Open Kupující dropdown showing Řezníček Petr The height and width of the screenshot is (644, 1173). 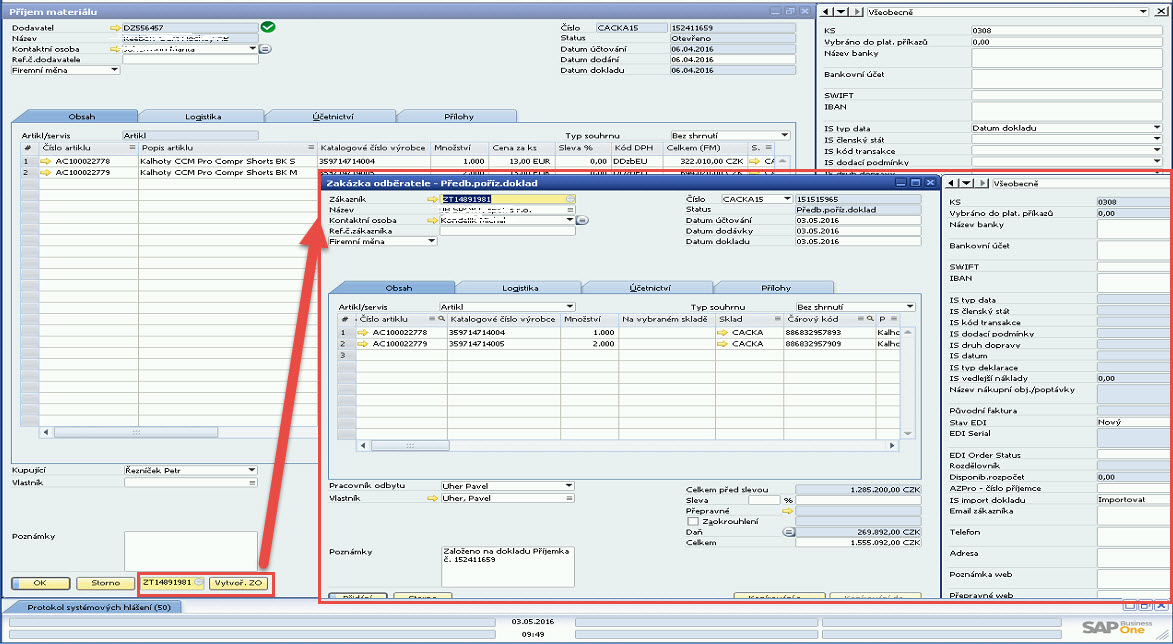pos(251,470)
